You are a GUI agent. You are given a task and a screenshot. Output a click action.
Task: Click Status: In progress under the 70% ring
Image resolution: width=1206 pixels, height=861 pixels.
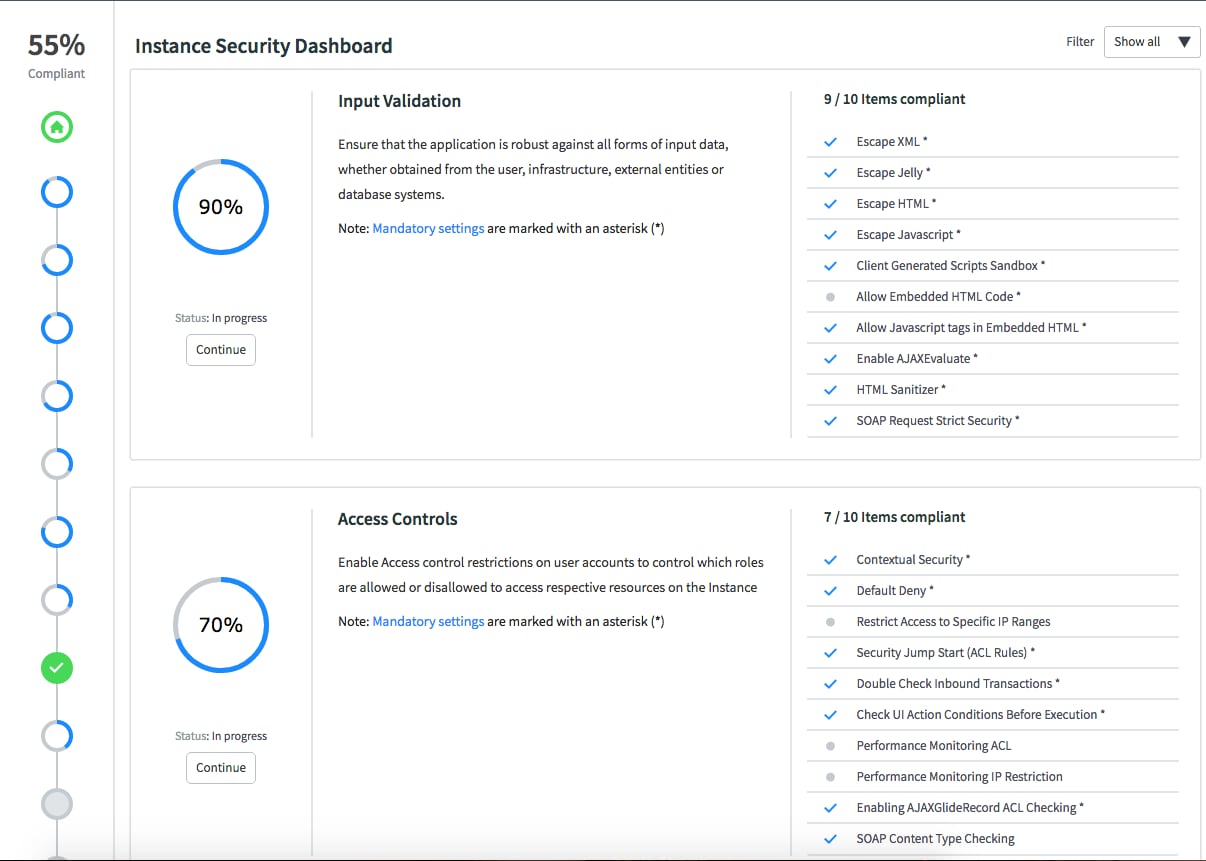point(221,736)
